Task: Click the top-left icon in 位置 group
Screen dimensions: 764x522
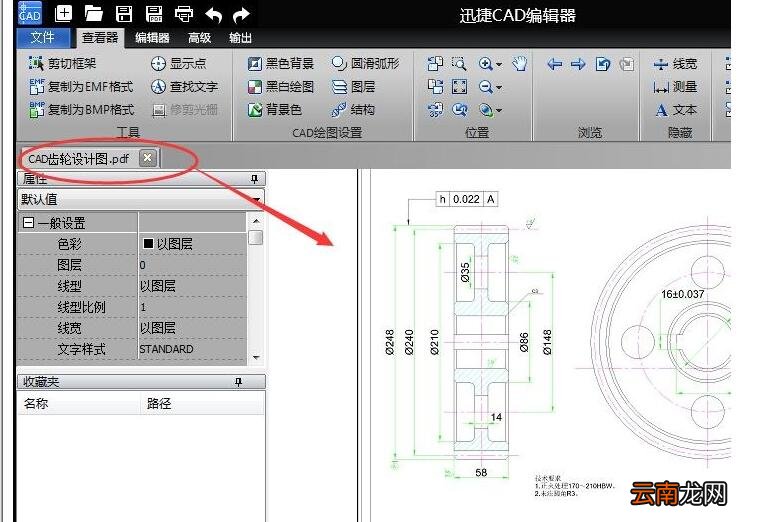Action: click(x=435, y=63)
